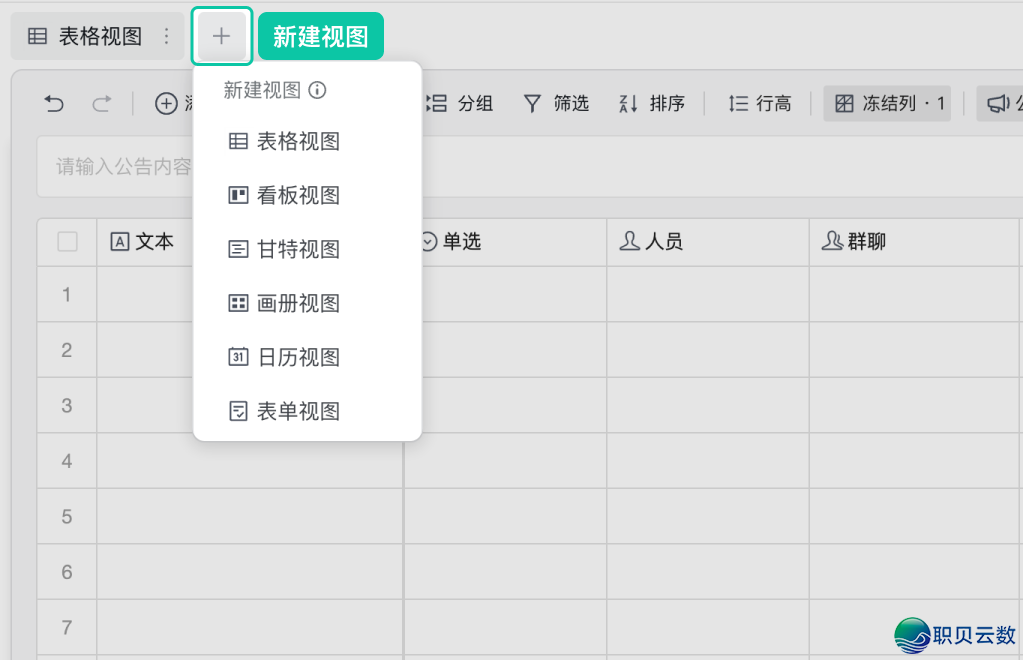Open the 排序 sort options
The height and width of the screenshot is (660, 1023).
(652, 104)
